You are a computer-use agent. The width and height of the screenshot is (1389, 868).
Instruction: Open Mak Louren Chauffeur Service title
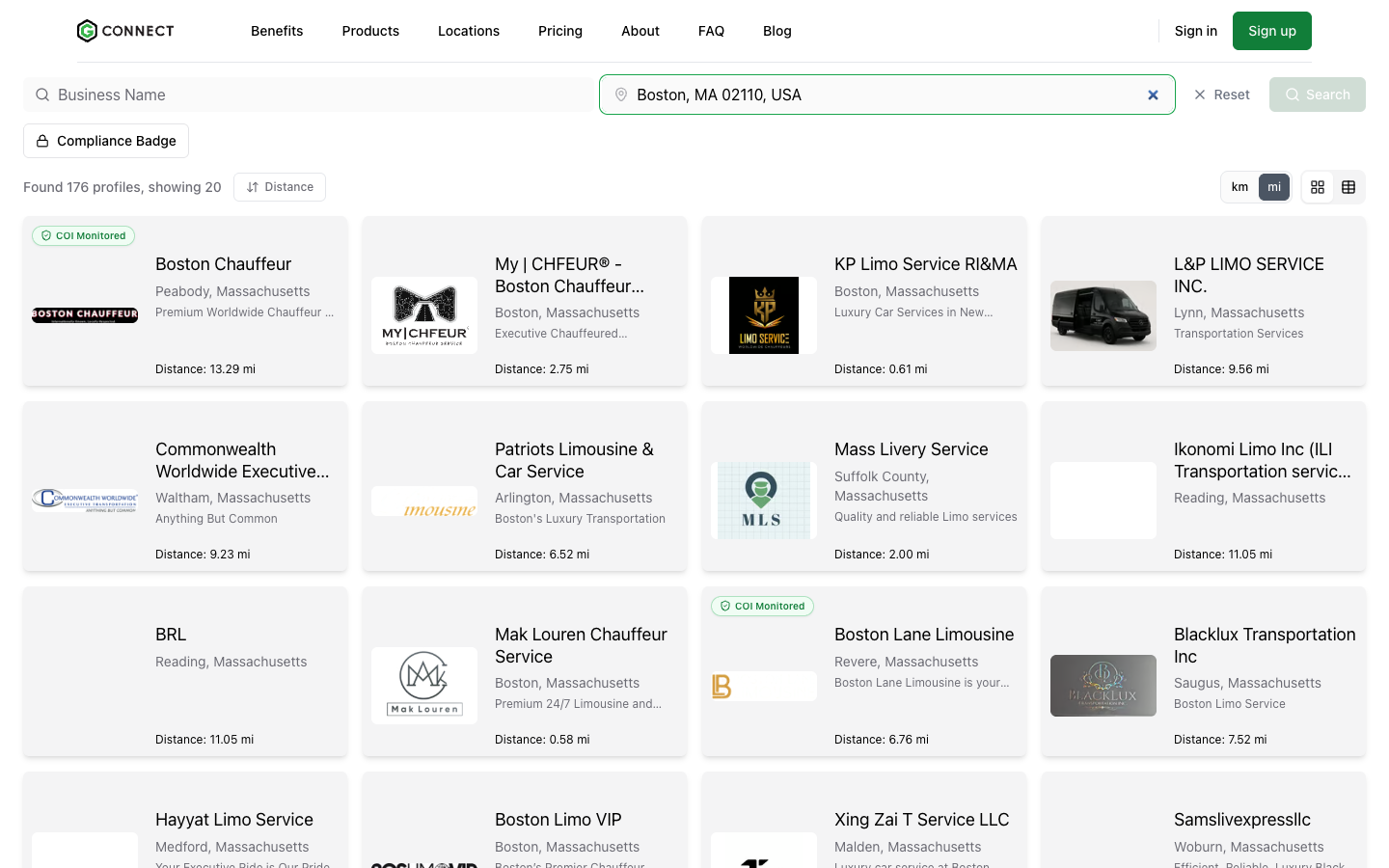581,645
